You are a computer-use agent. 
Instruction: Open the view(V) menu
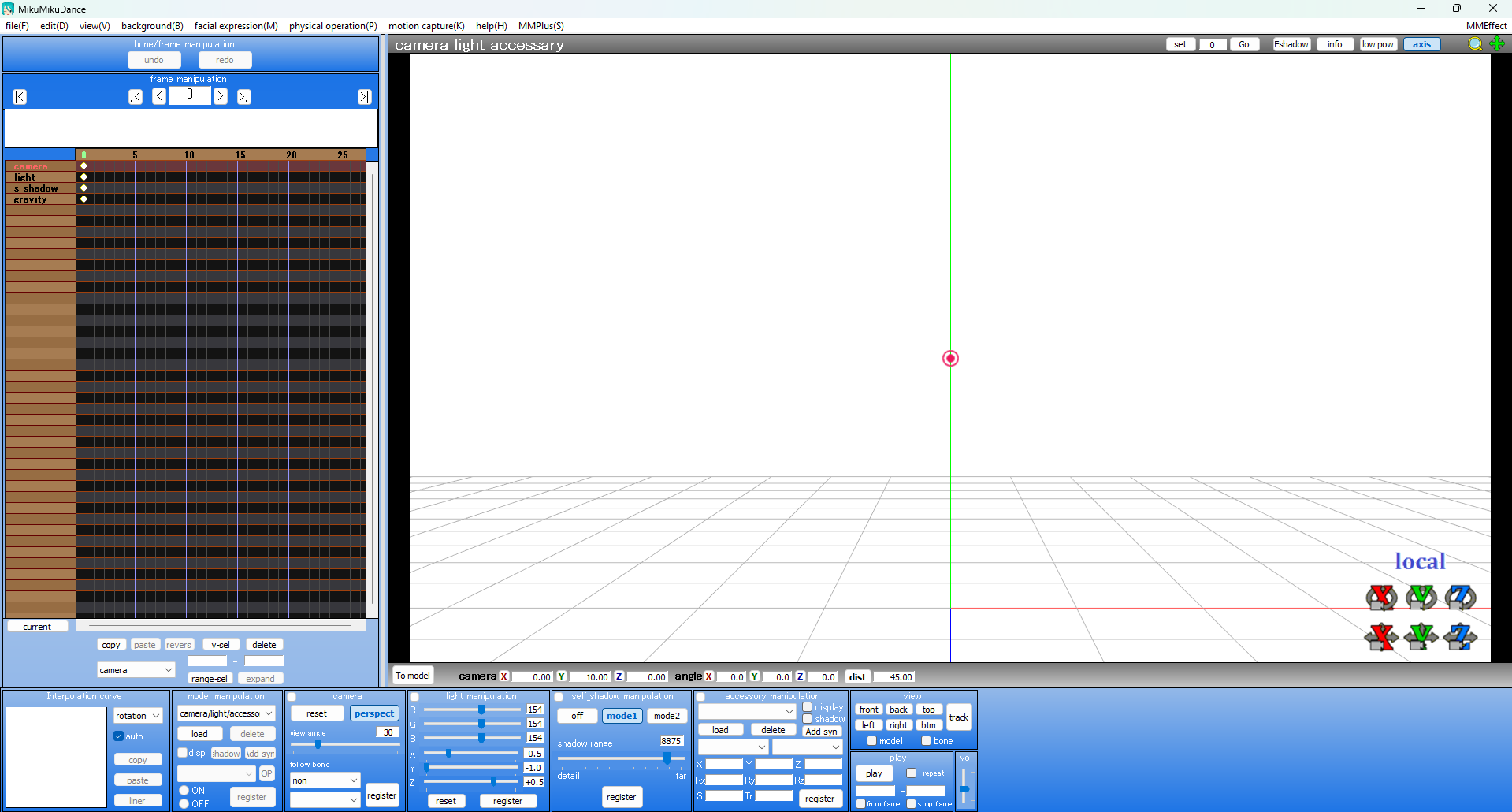point(94,25)
